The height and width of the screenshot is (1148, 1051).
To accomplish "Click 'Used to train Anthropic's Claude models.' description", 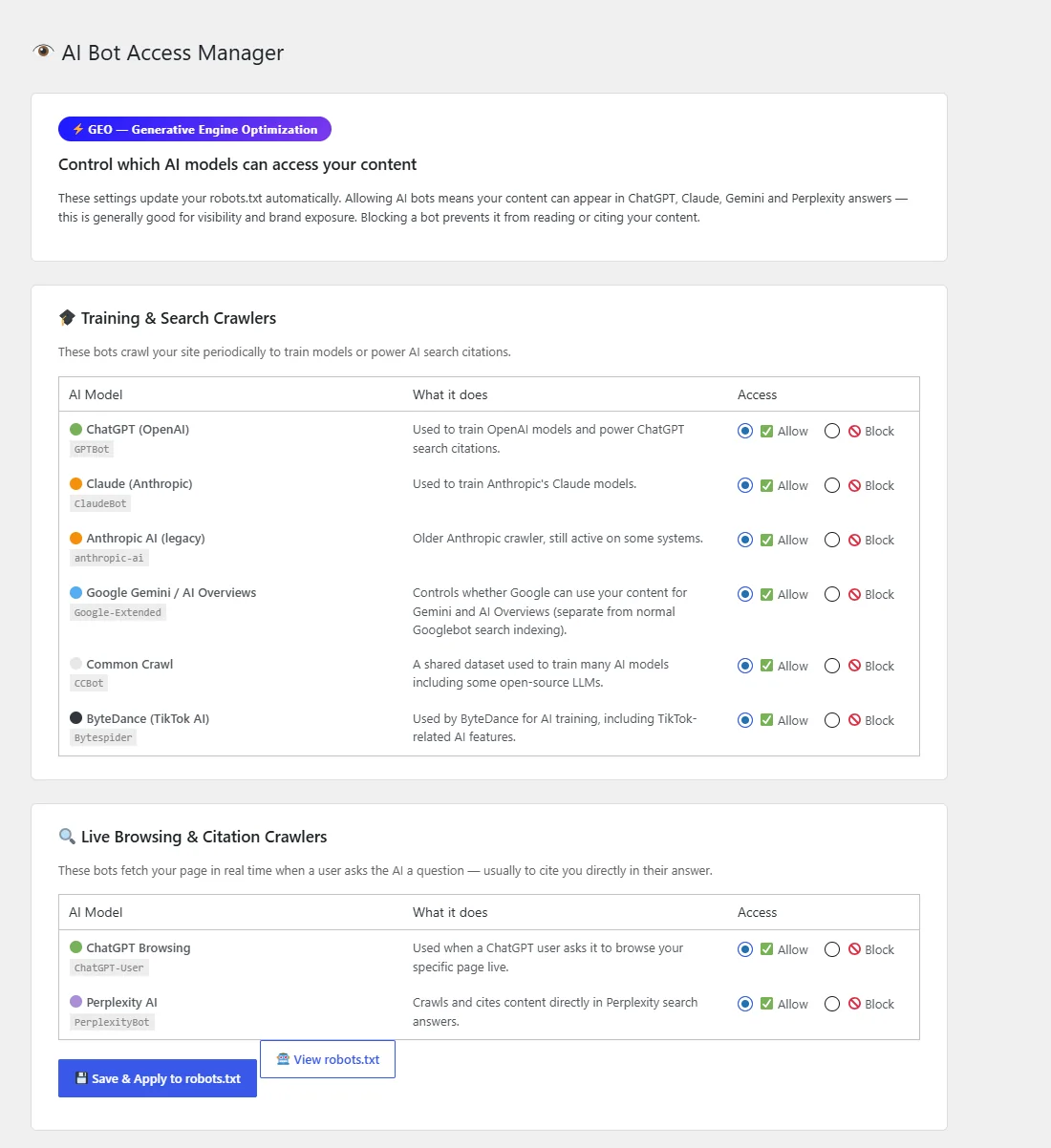I will (x=525, y=484).
